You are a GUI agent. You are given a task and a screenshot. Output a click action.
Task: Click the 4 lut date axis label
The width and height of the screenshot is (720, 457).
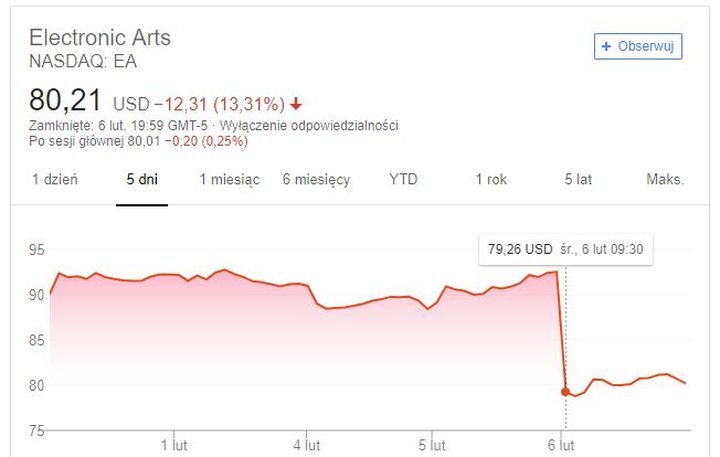[x=307, y=443]
